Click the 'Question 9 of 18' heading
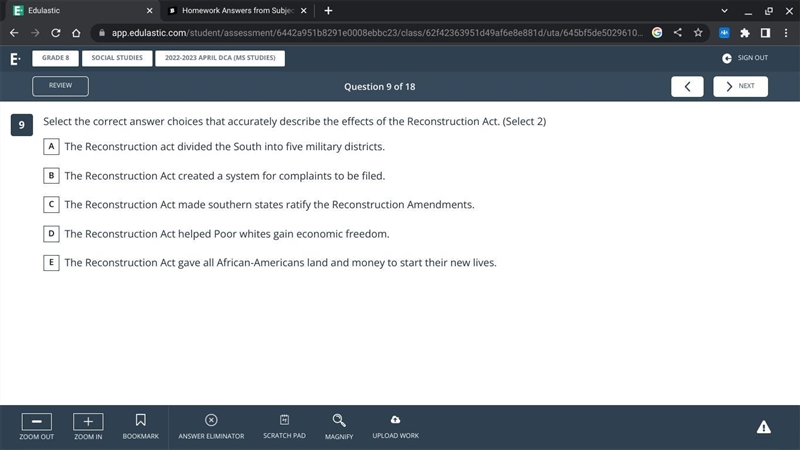 point(380,87)
